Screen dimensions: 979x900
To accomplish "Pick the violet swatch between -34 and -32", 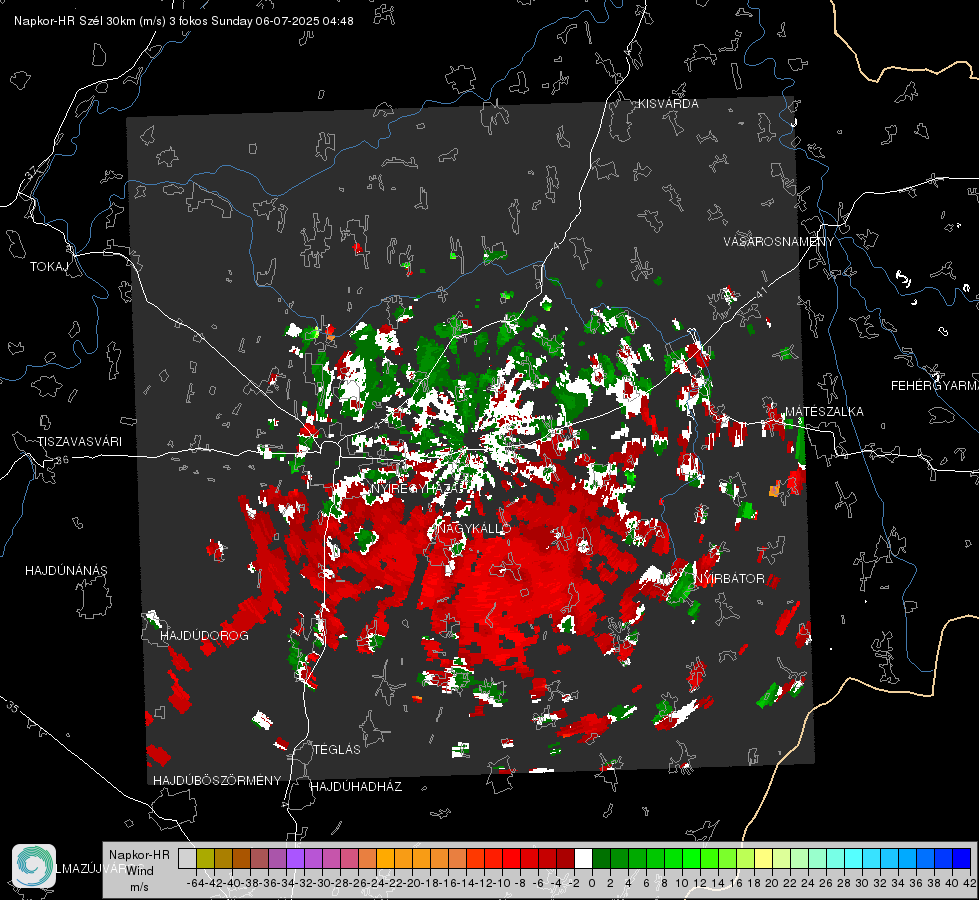I will 295,858.
